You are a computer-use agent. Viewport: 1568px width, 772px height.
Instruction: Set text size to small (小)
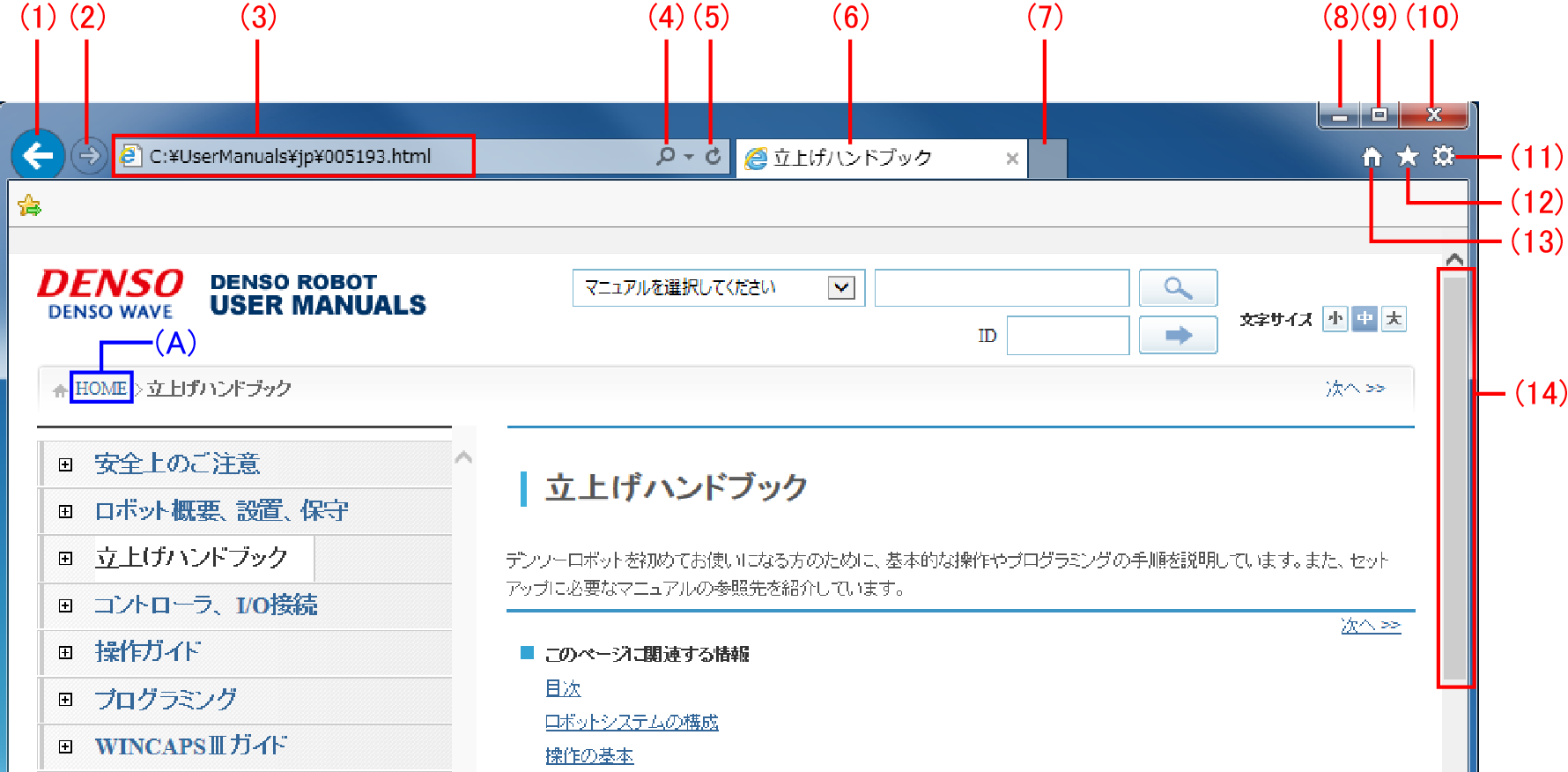[x=1335, y=319]
